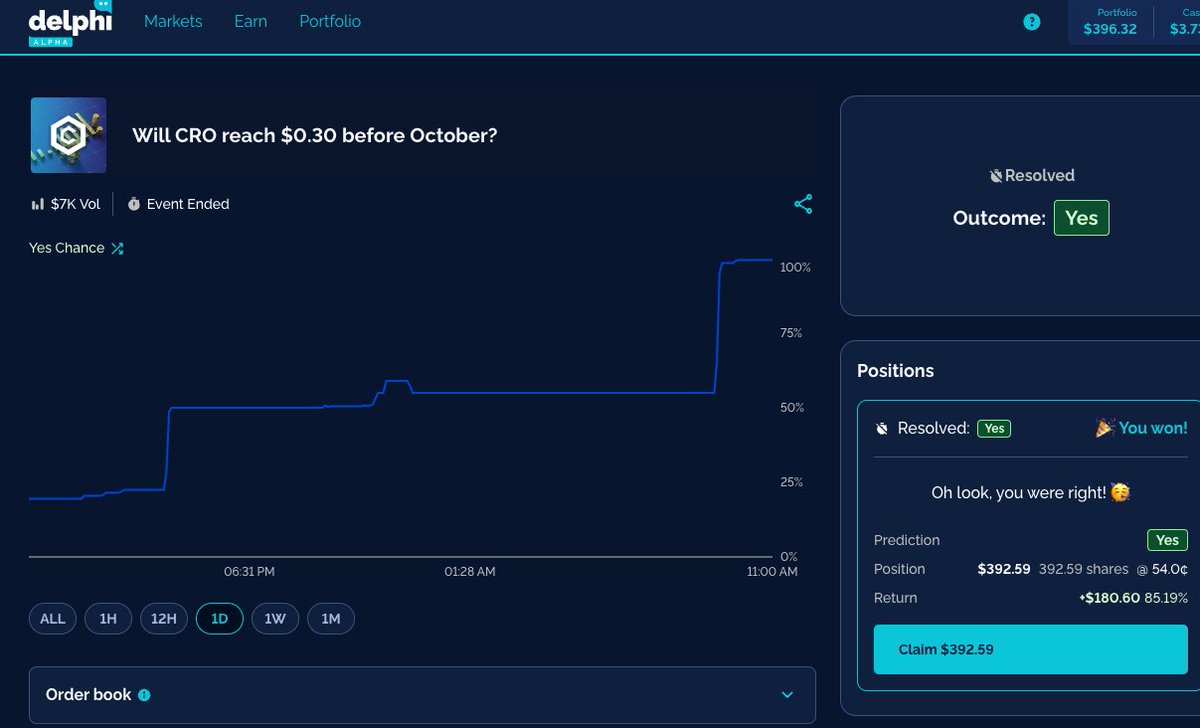Screen dimensions: 1200x728
Task: Click the 01:28 AM chart axis label
Action: click(470, 572)
